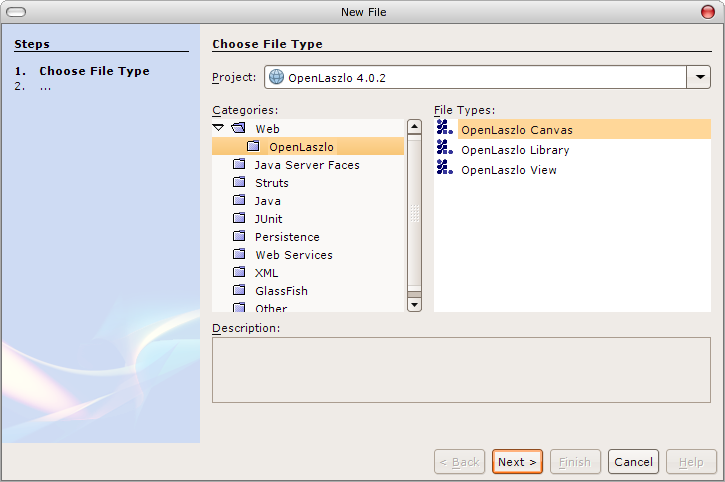Select the GlassFish category
Viewport: 725px width, 482px height.
tap(282, 291)
